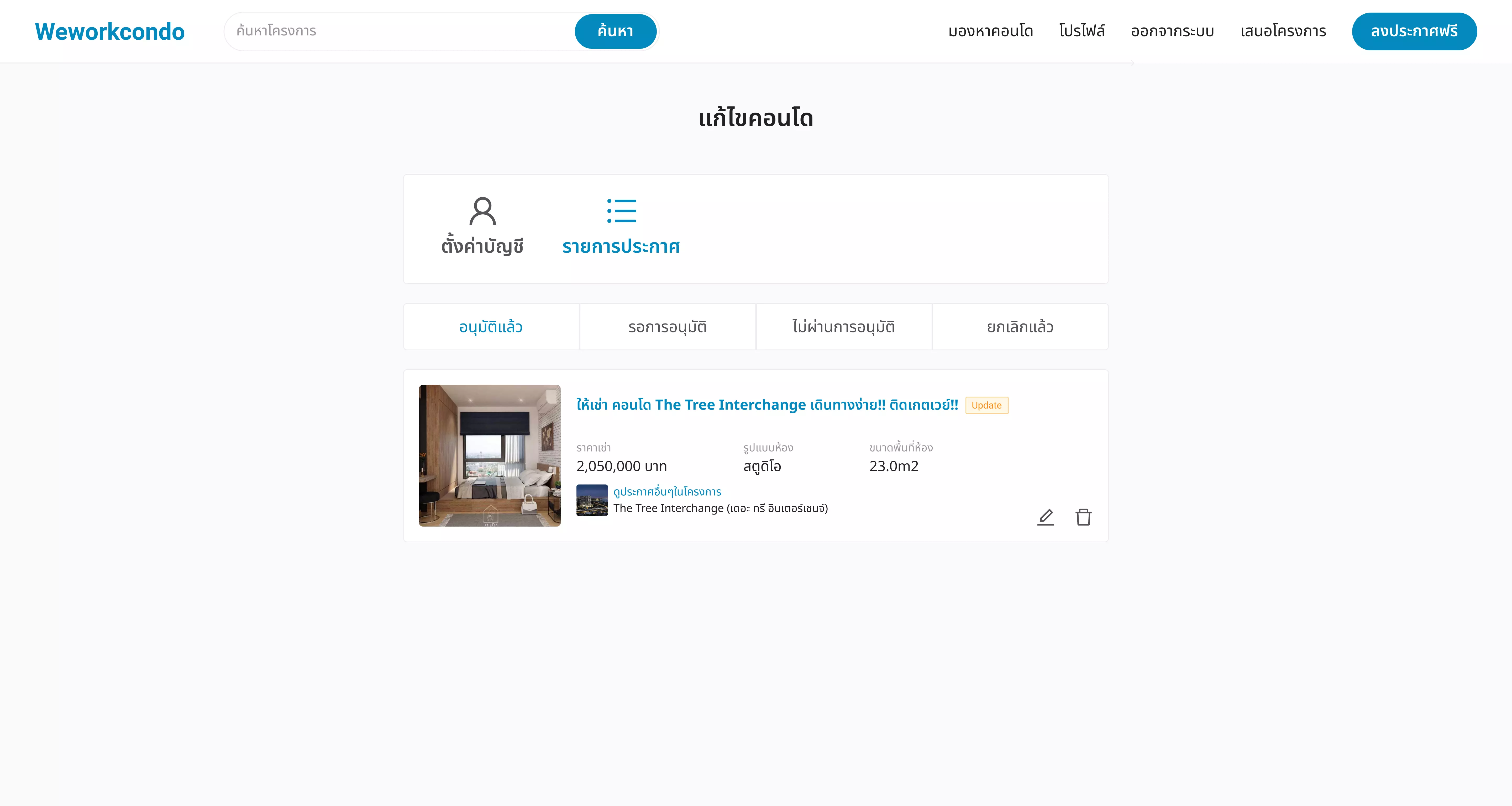This screenshot has width=1512, height=806.
Task: Open โปรไฟล์ from the top menu
Action: coord(1082,30)
